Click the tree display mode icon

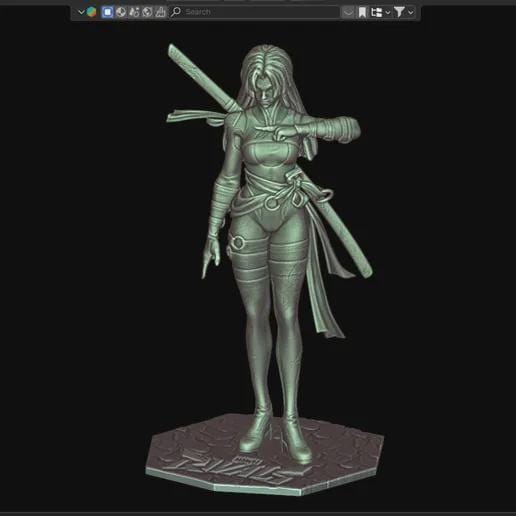tap(377, 12)
